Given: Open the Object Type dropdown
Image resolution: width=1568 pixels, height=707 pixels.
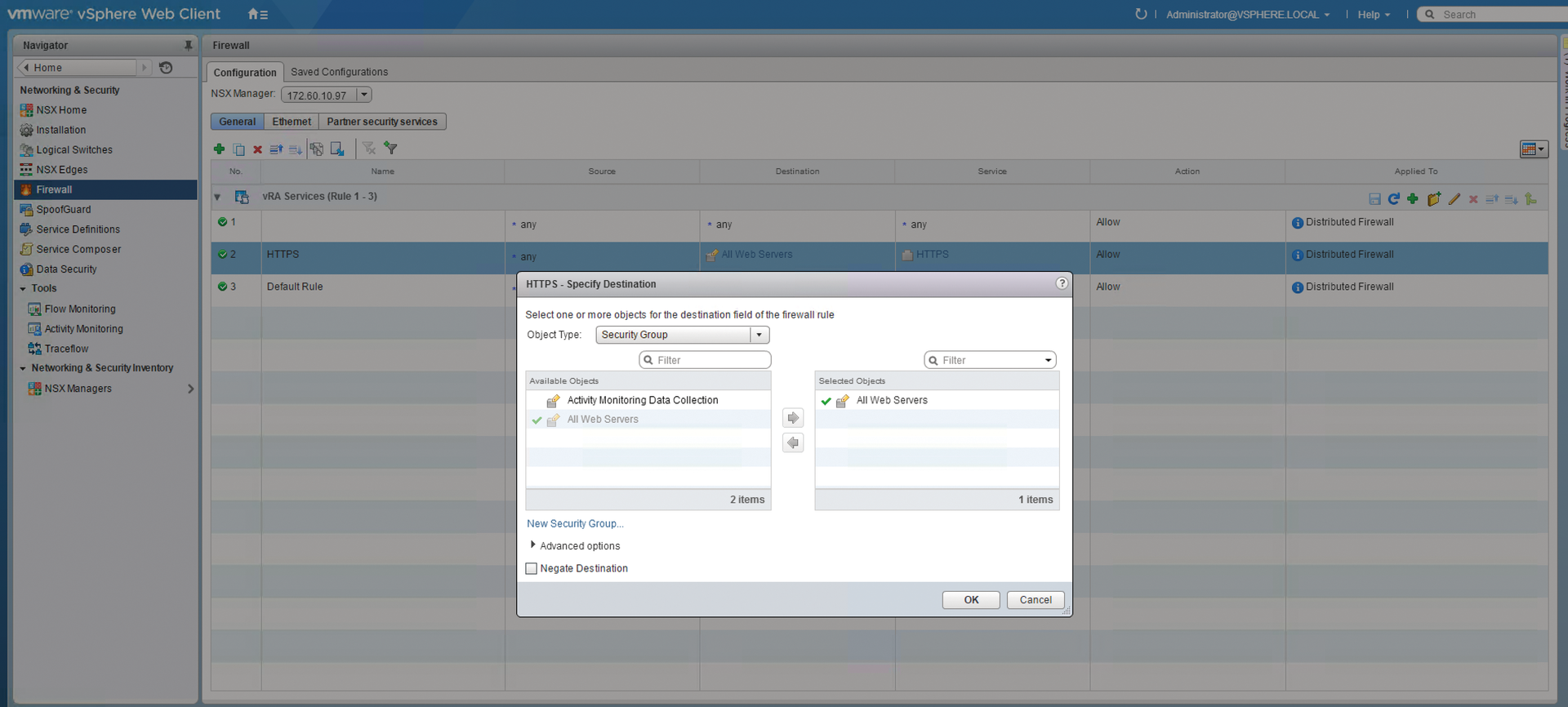Looking at the screenshot, I should click(759, 335).
